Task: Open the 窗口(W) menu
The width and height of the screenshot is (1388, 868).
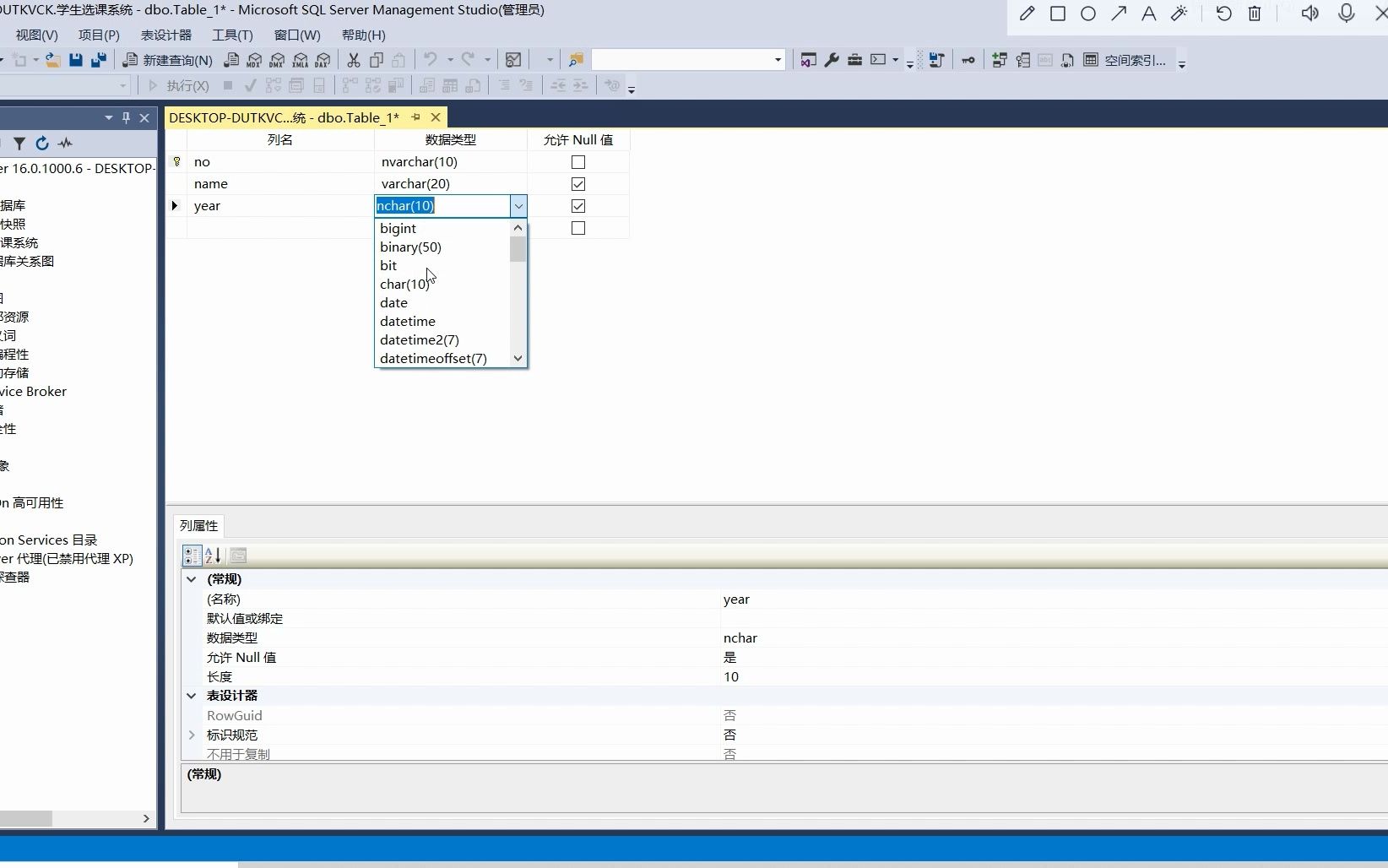Action: (x=297, y=35)
